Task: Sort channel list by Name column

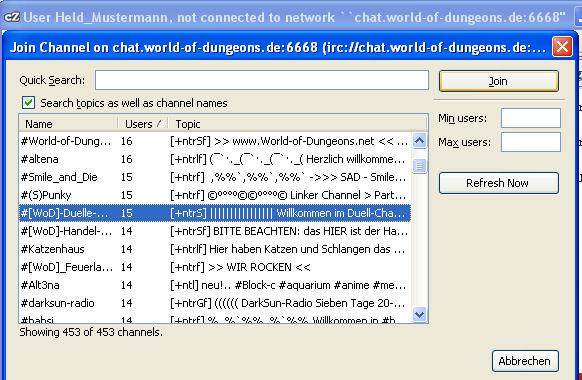Action: point(68,124)
